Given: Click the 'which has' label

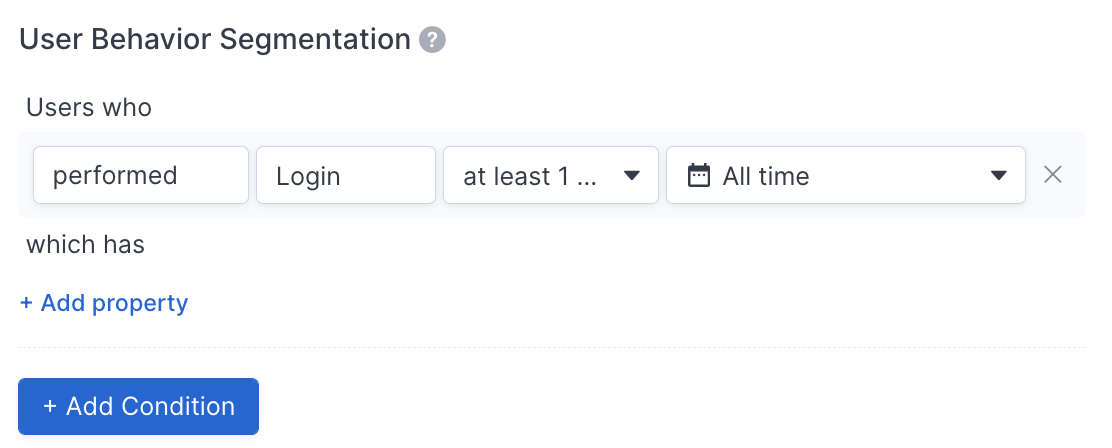Looking at the screenshot, I should (85, 245).
